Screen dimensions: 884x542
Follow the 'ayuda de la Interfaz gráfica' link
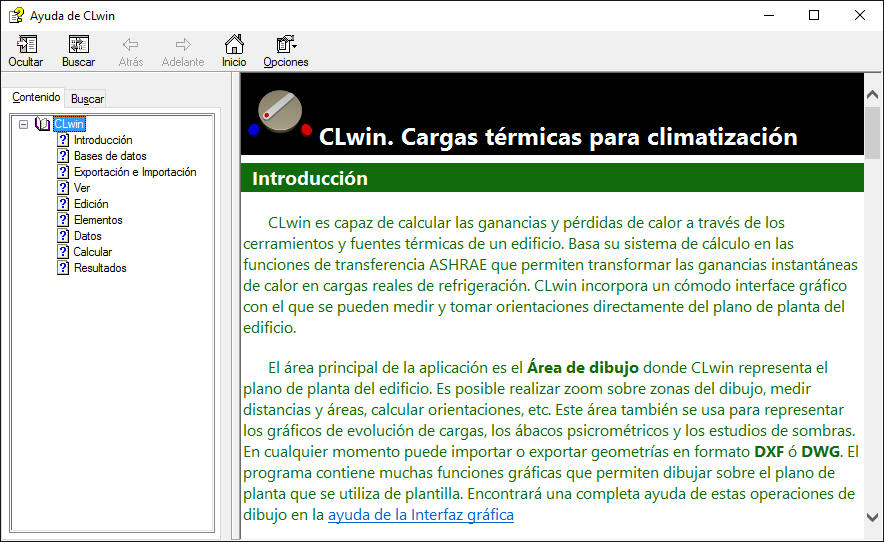pyautogui.click(x=421, y=515)
